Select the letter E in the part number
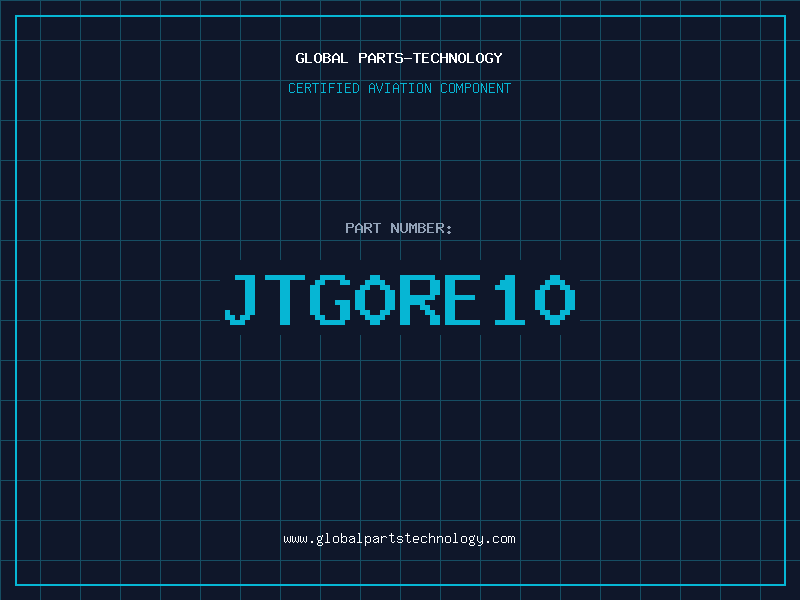 [x=465, y=300]
